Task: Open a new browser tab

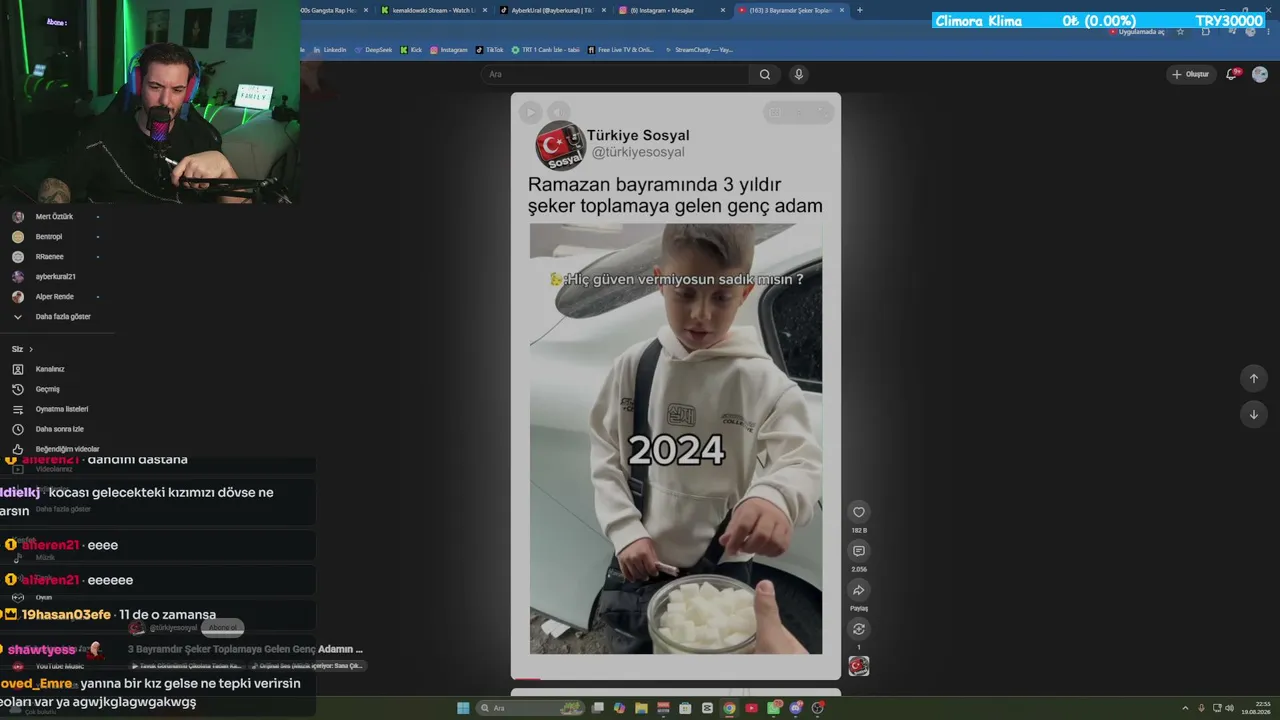Action: (860, 10)
